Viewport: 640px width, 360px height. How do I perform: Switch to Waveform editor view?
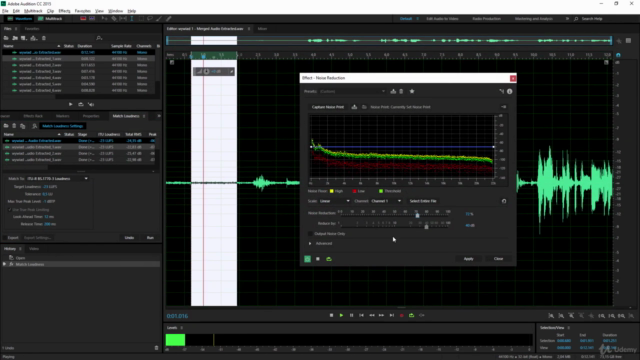20,19
